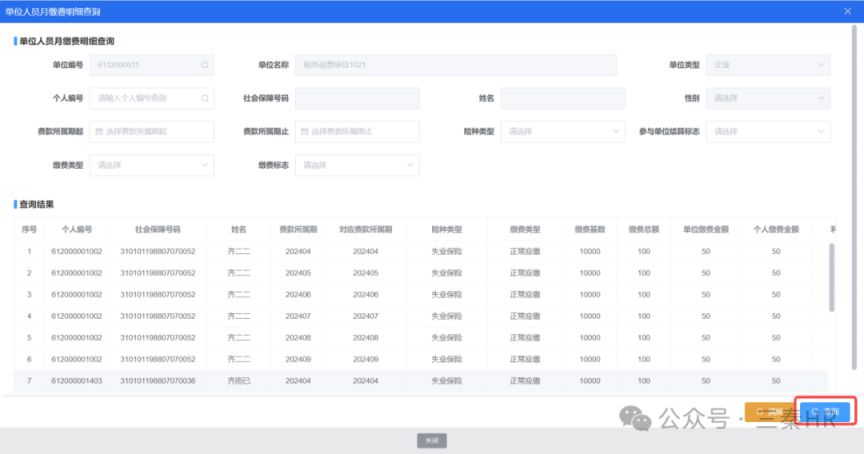Select row 6 sequence number cell

point(29,359)
